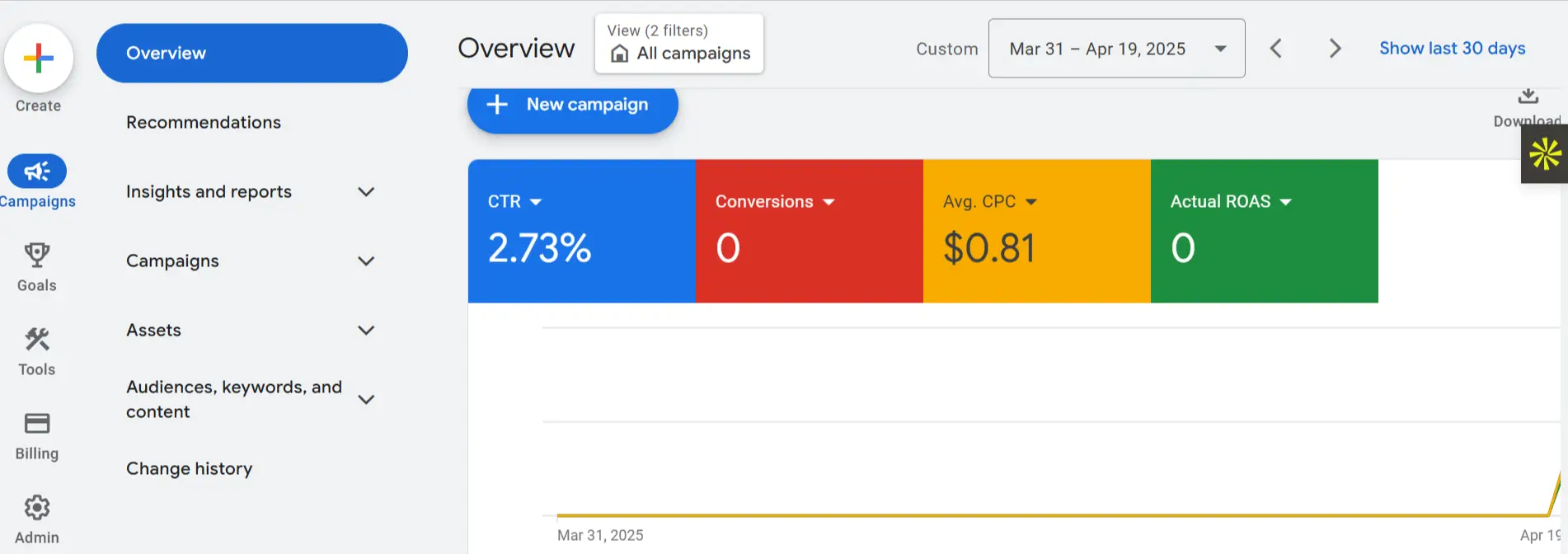Image resolution: width=1568 pixels, height=554 pixels.
Task: Expand Audiences, keywords, and content section
Action: coord(366,400)
